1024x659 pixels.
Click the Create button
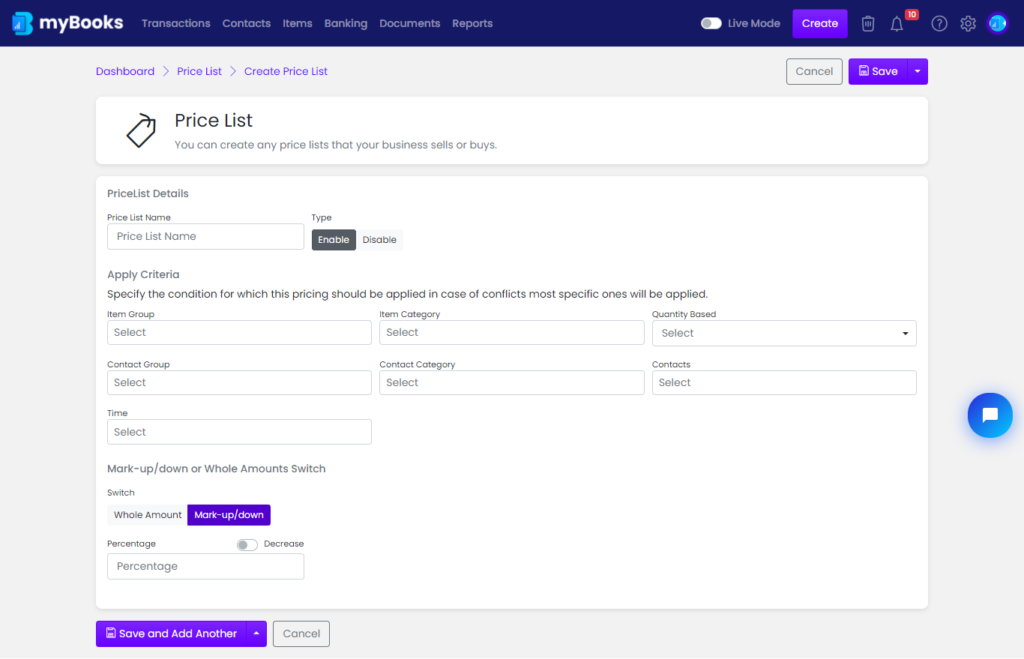(820, 24)
